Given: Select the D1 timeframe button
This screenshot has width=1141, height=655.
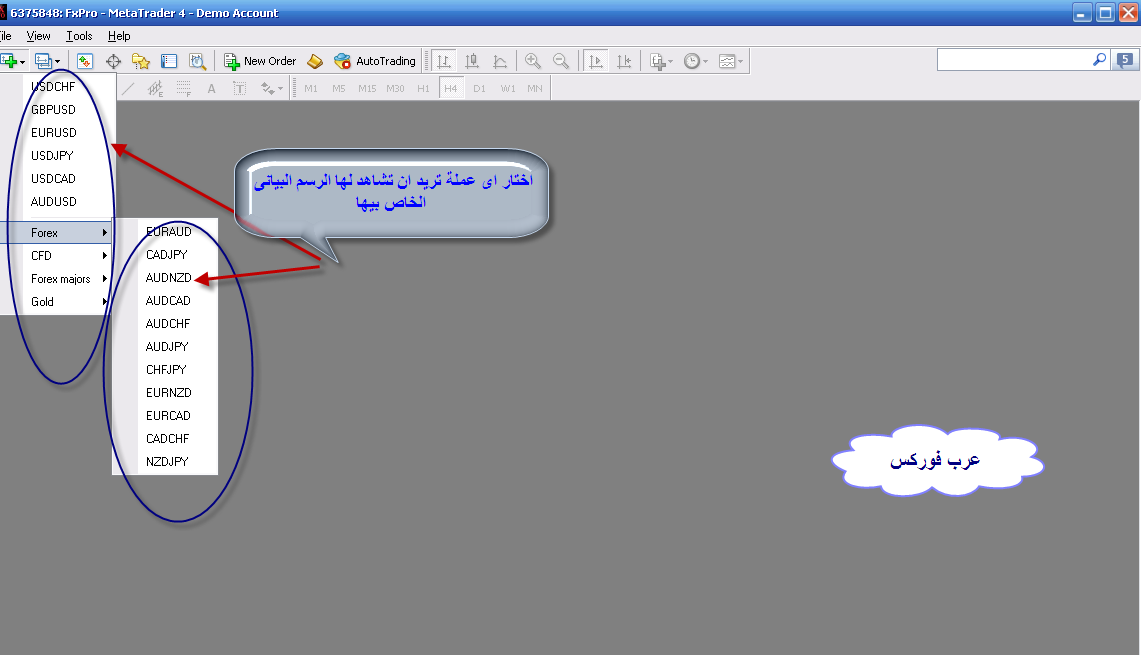Looking at the screenshot, I should click(x=480, y=89).
